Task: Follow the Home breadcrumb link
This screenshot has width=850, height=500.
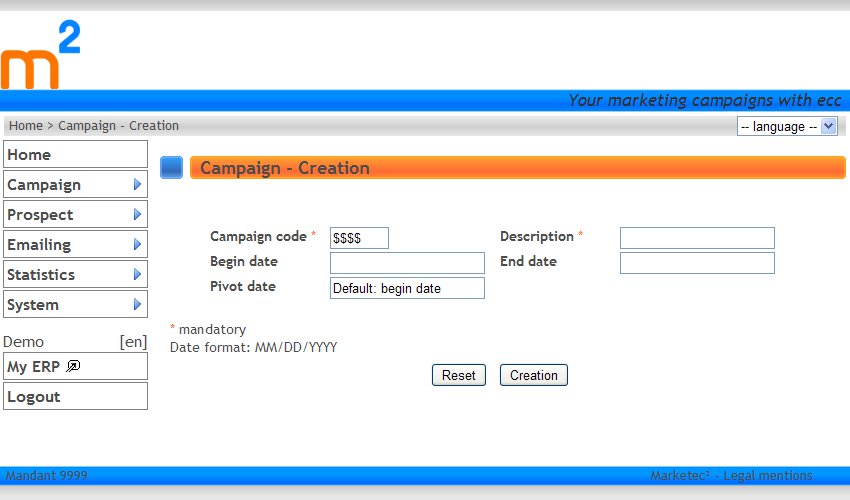Action: click(x=25, y=126)
